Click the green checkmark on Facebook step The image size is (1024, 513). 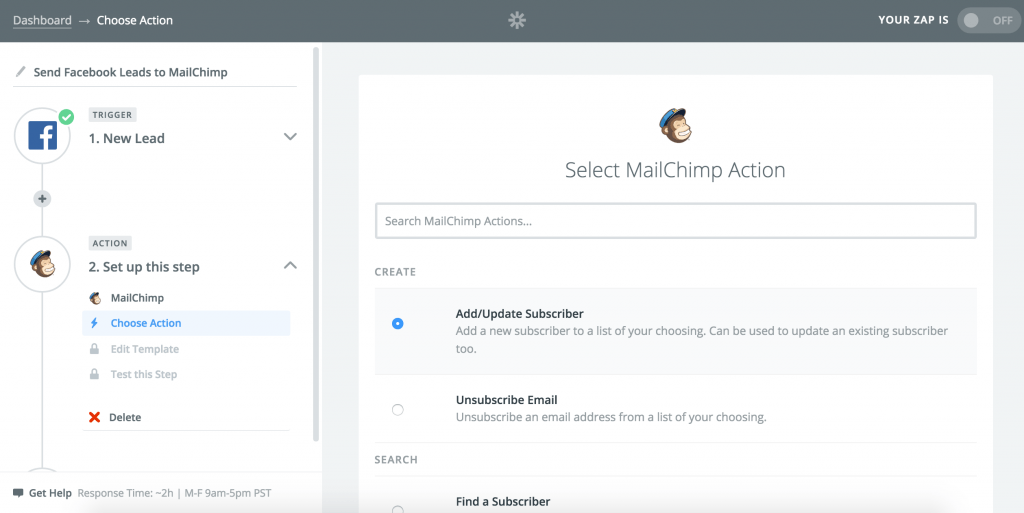(66, 117)
